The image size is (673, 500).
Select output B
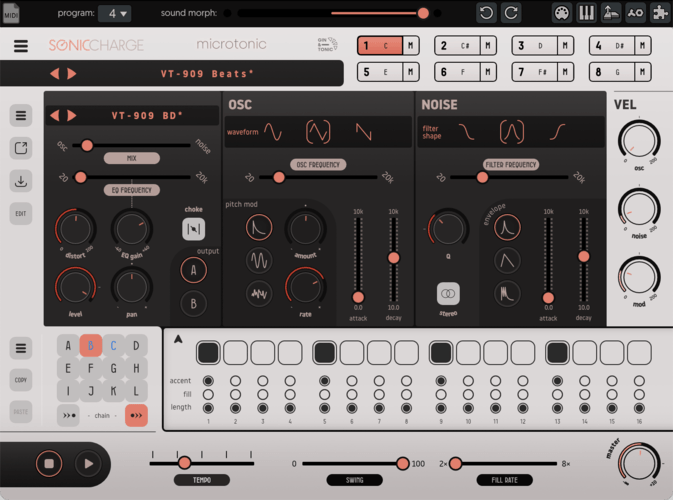[x=194, y=304]
